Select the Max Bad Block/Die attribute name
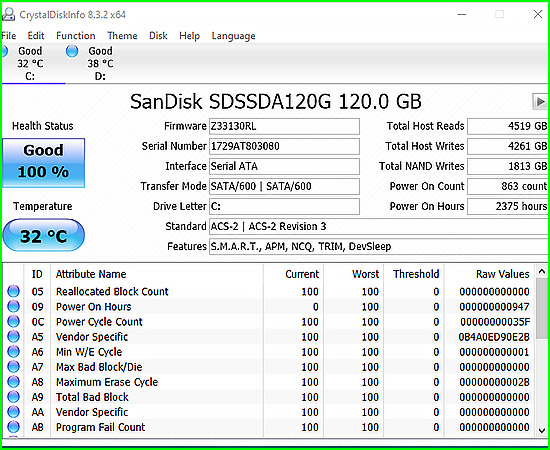550x450 pixels. 99,367
